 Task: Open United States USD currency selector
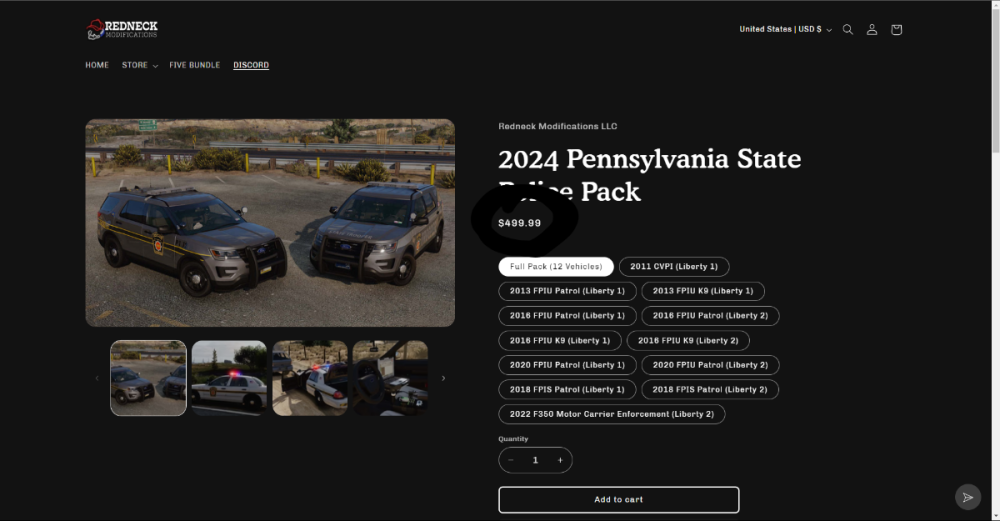[x=786, y=29]
